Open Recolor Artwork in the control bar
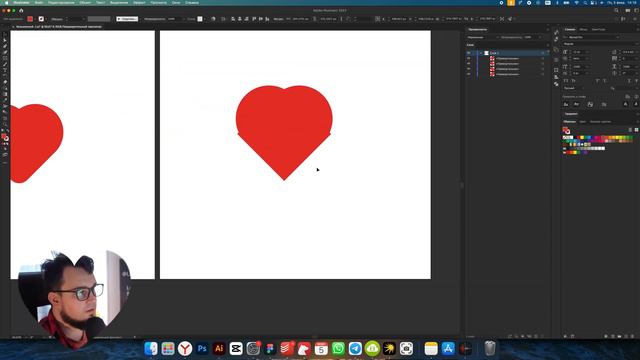The height and width of the screenshot is (360, 640). [x=213, y=19]
